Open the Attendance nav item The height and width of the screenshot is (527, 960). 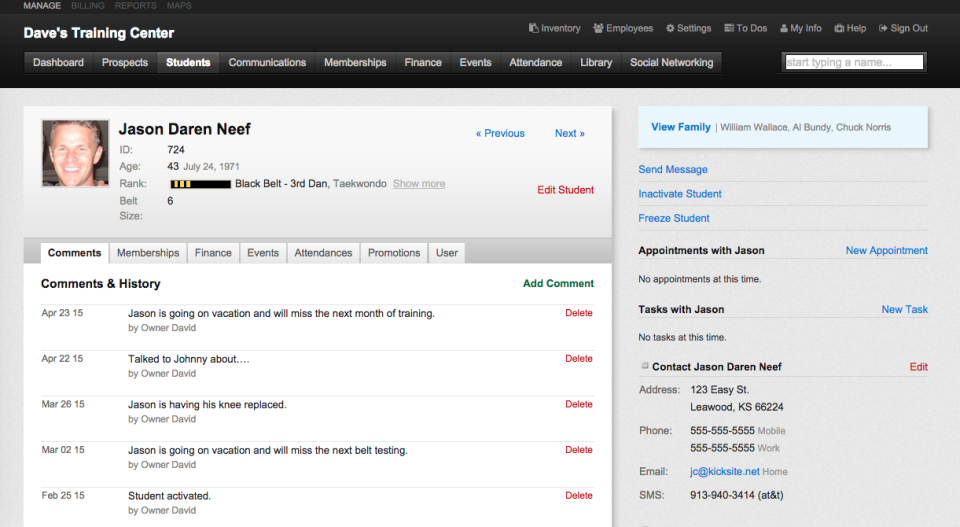(x=536, y=62)
